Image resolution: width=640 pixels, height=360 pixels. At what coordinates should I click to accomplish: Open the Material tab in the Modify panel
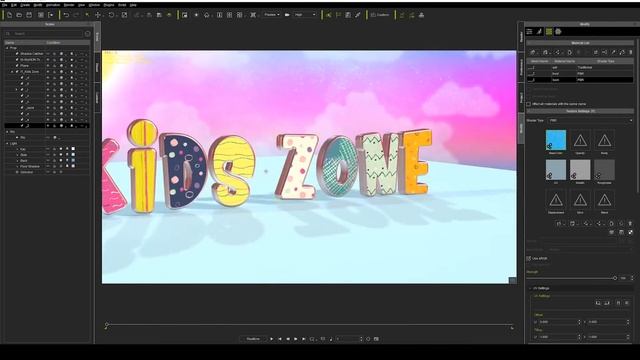[549, 31]
